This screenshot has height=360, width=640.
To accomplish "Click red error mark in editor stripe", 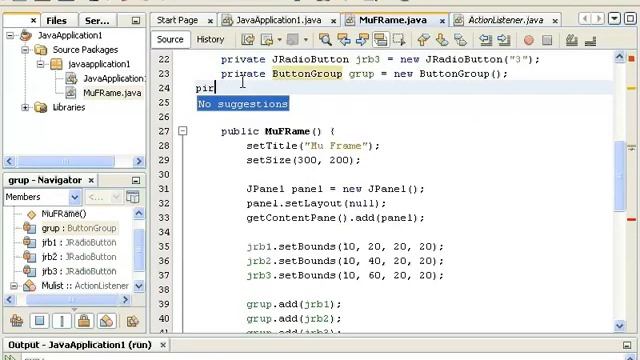I will coord(631,220).
